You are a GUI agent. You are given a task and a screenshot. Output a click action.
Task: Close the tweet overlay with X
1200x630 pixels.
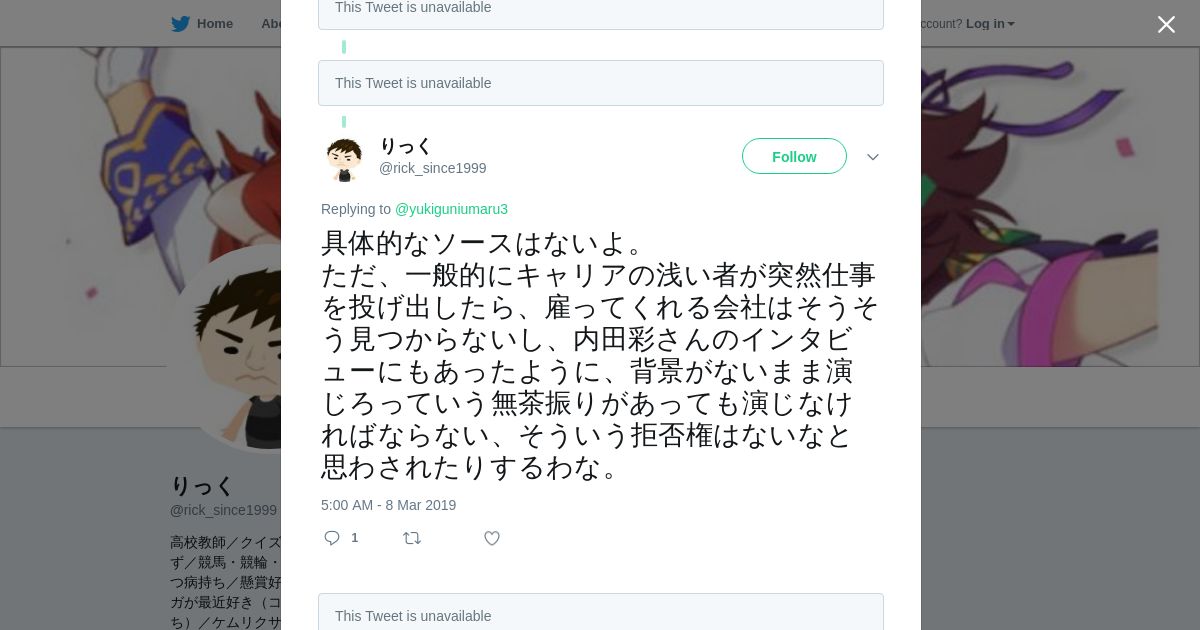coord(1166,25)
